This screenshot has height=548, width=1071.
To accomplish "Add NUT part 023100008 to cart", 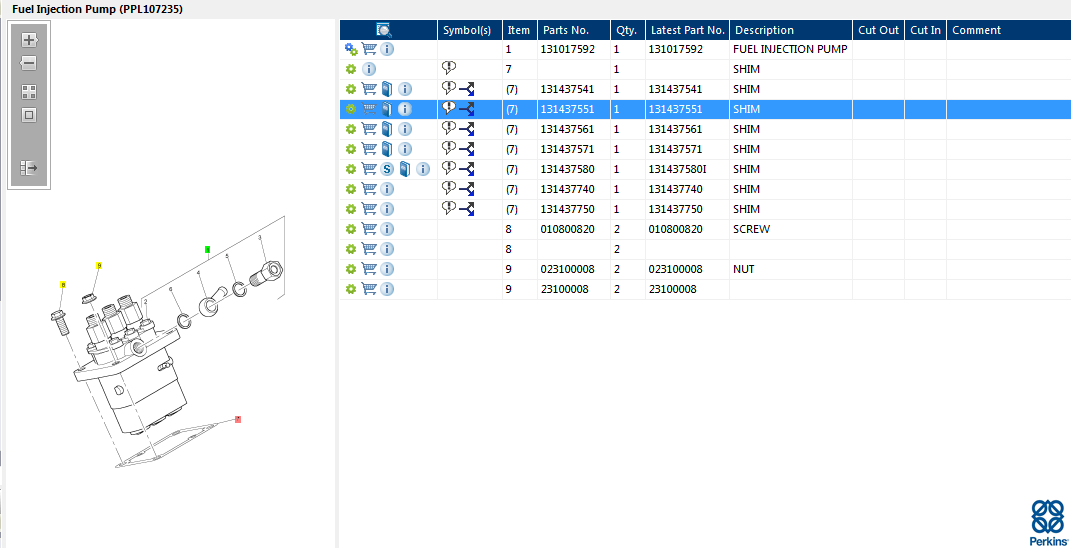I will (369, 269).
